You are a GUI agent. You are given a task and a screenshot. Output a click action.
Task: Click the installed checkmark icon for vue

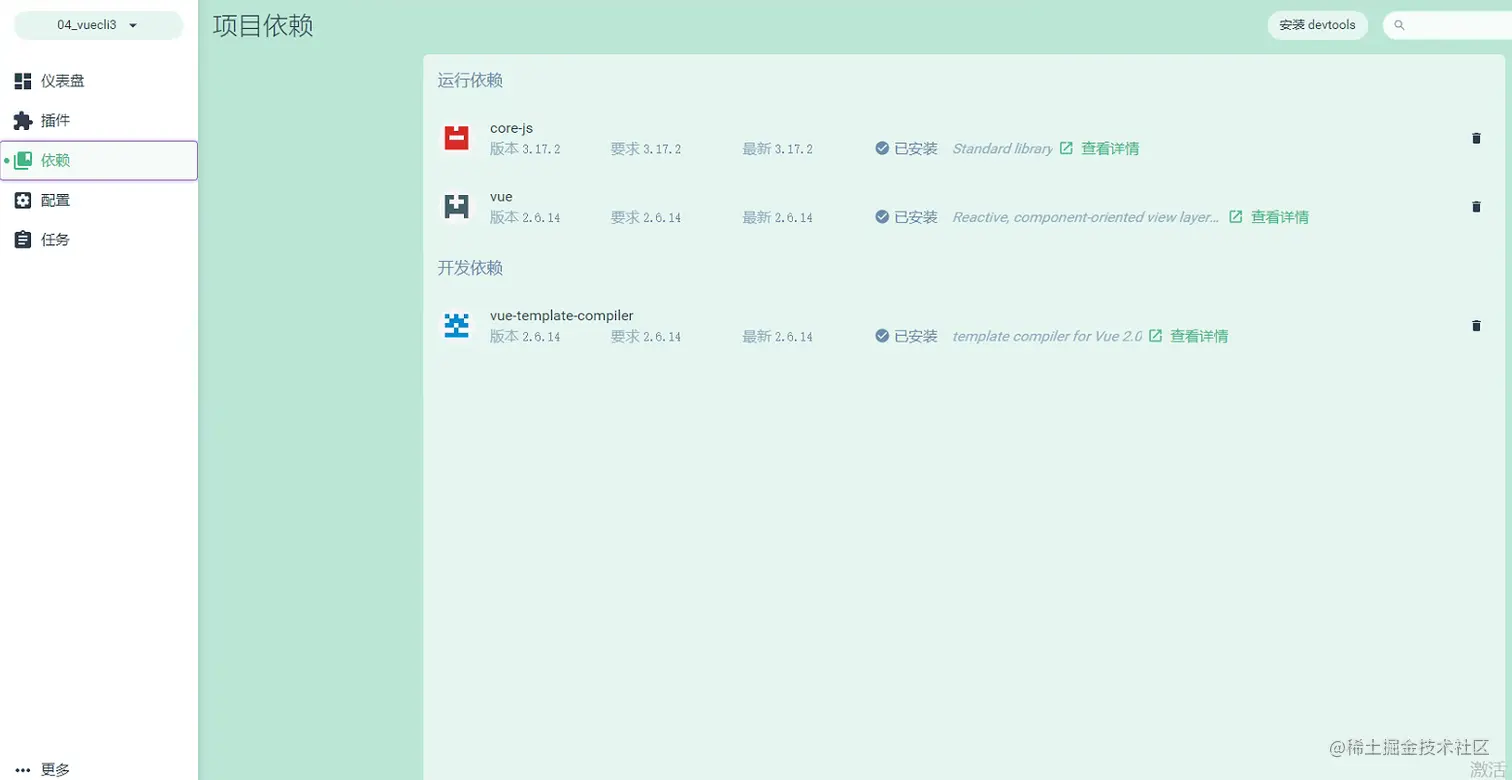click(x=882, y=216)
